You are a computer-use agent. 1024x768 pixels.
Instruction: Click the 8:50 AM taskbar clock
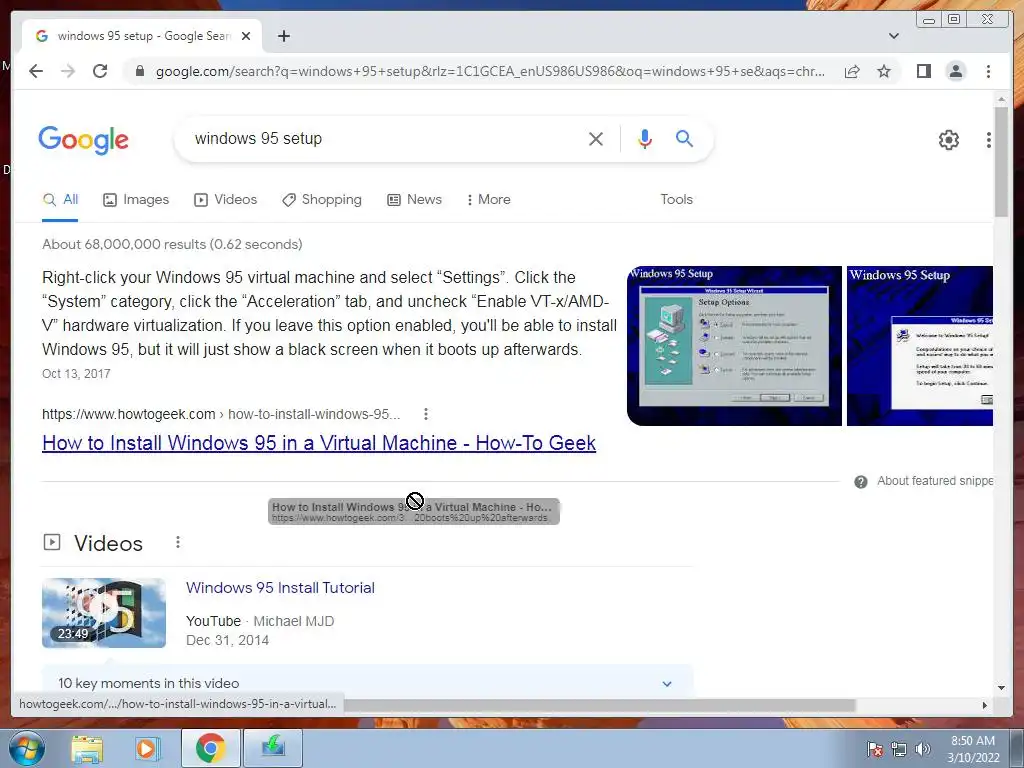973,748
